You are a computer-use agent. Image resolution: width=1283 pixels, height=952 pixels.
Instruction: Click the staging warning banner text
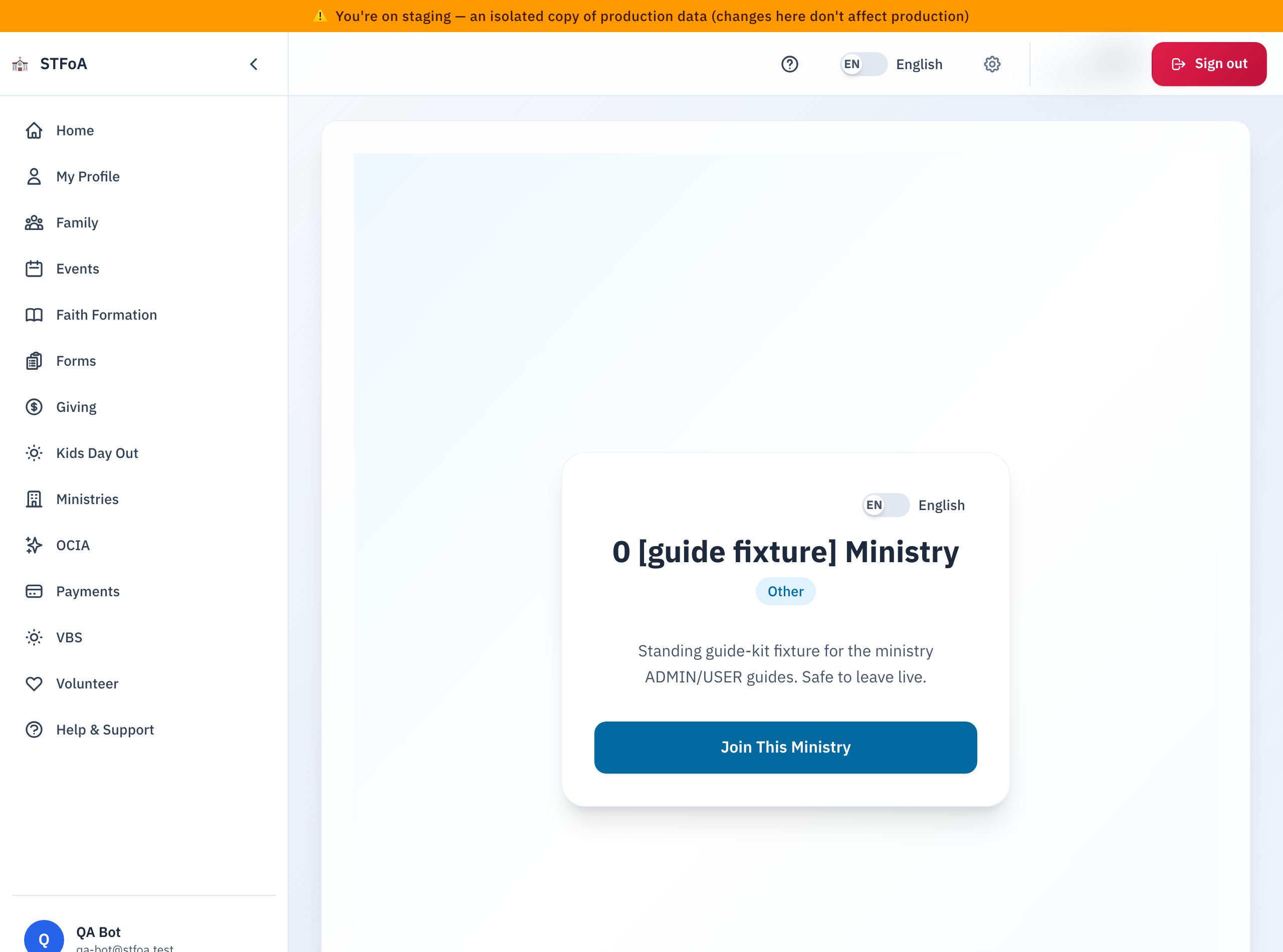652,16
